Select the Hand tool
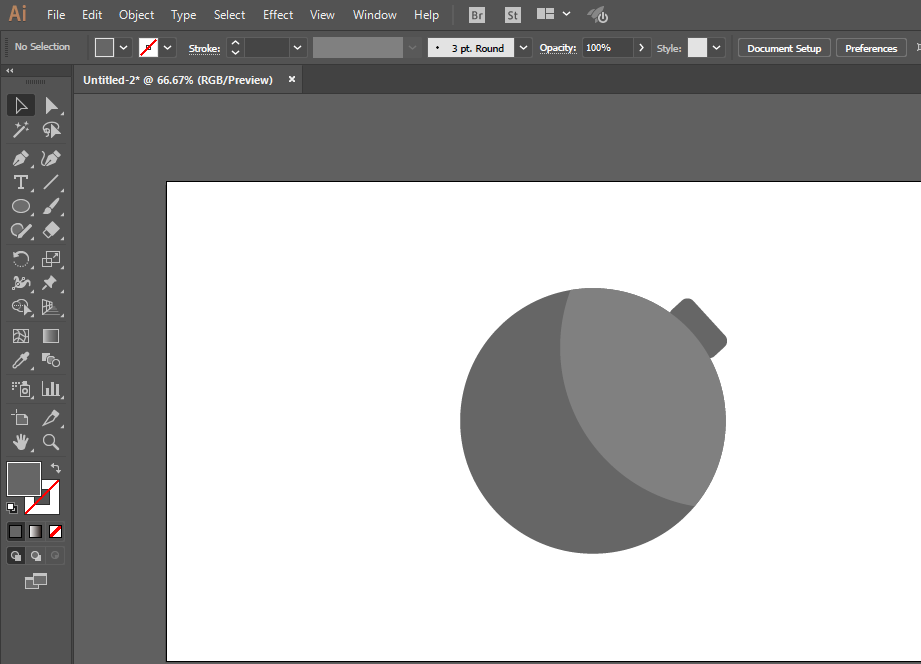Screen dimensions: 921x664 coord(21,442)
